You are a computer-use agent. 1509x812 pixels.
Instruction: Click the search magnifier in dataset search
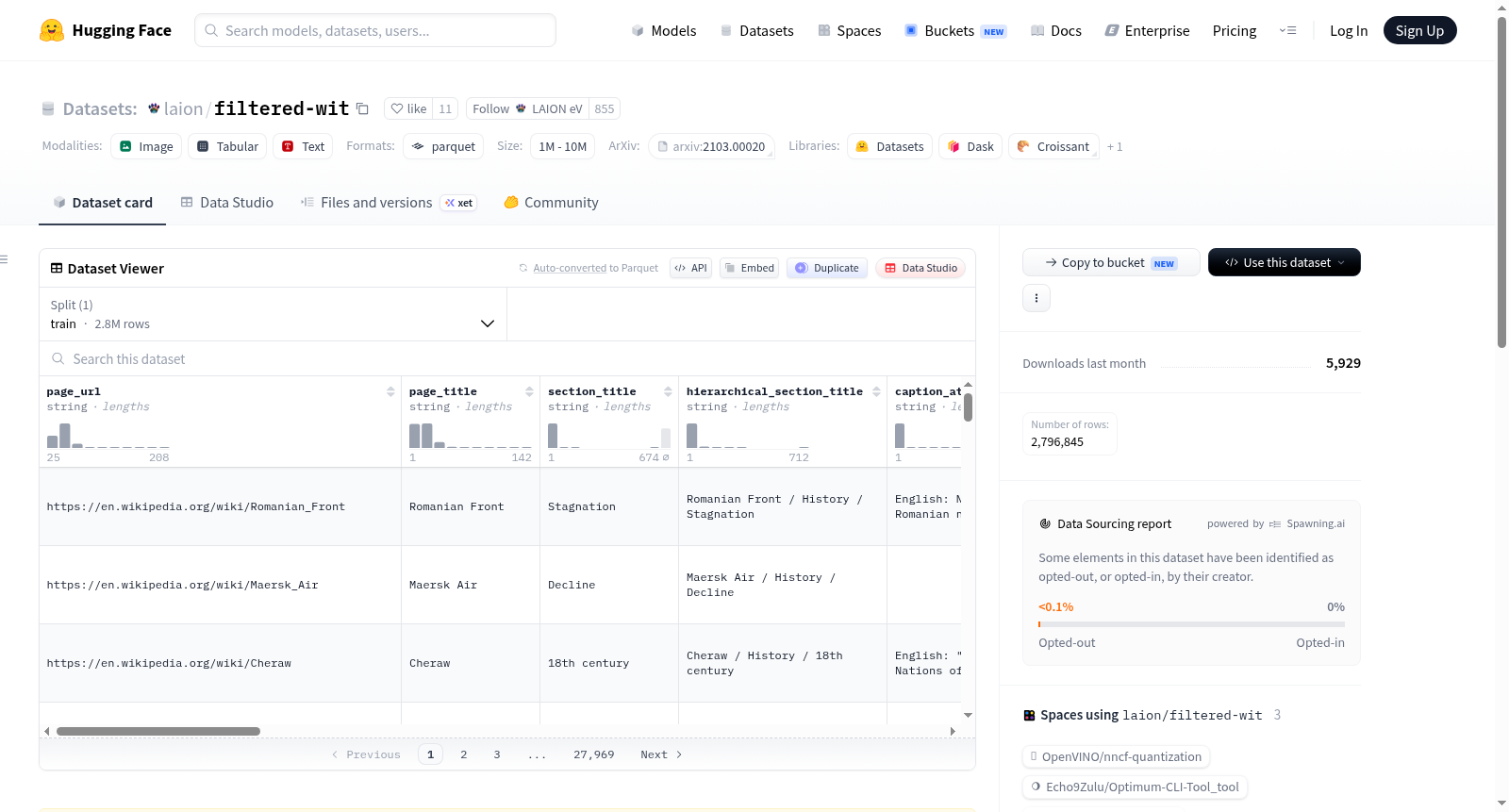coord(58,358)
